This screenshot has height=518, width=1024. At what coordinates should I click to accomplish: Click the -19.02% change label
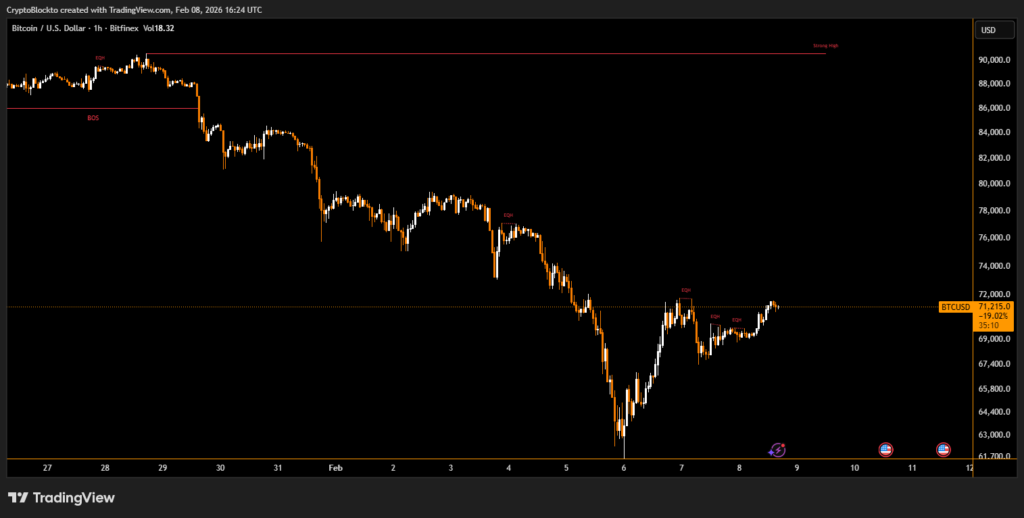tap(995, 315)
